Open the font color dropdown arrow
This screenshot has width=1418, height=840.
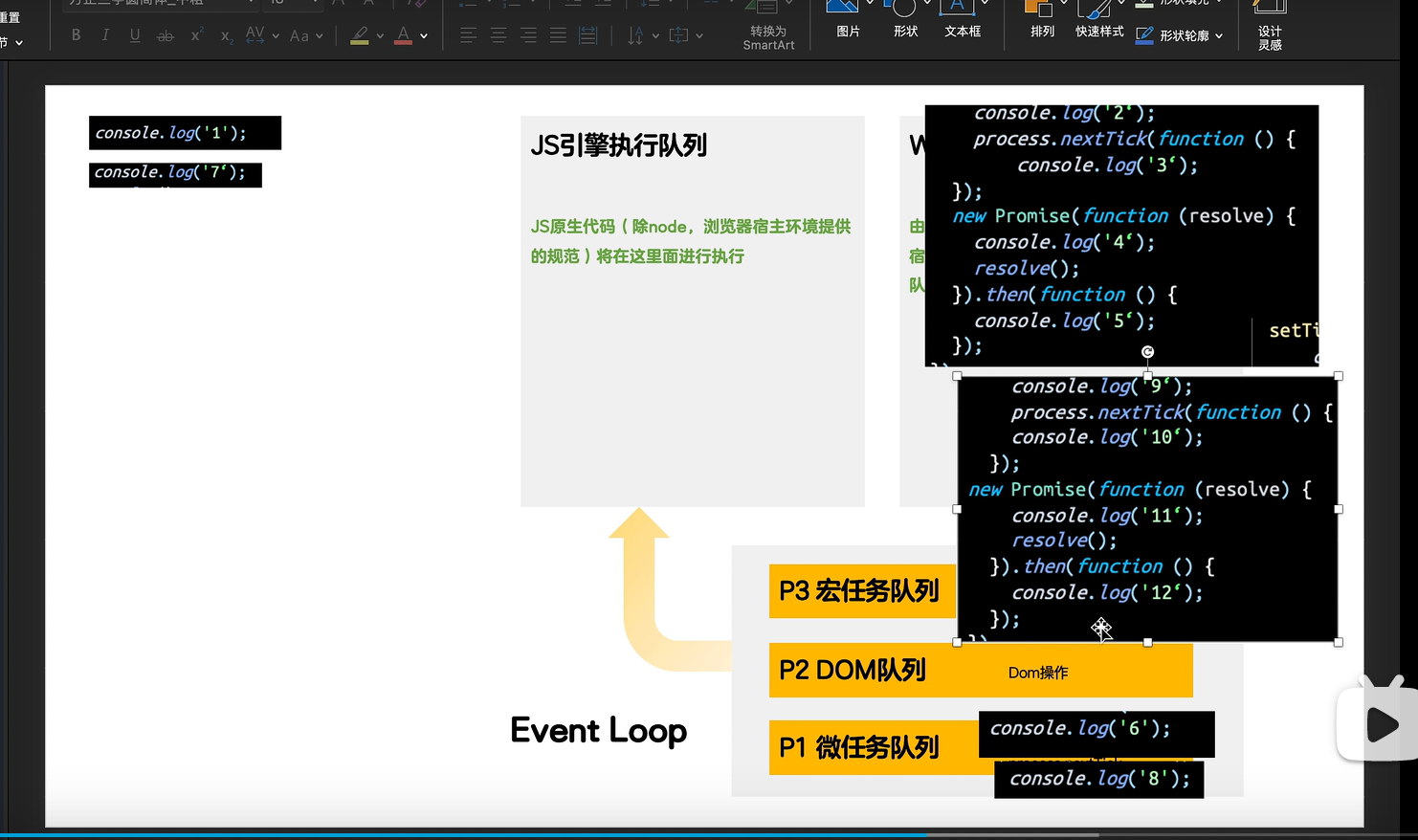(x=424, y=36)
